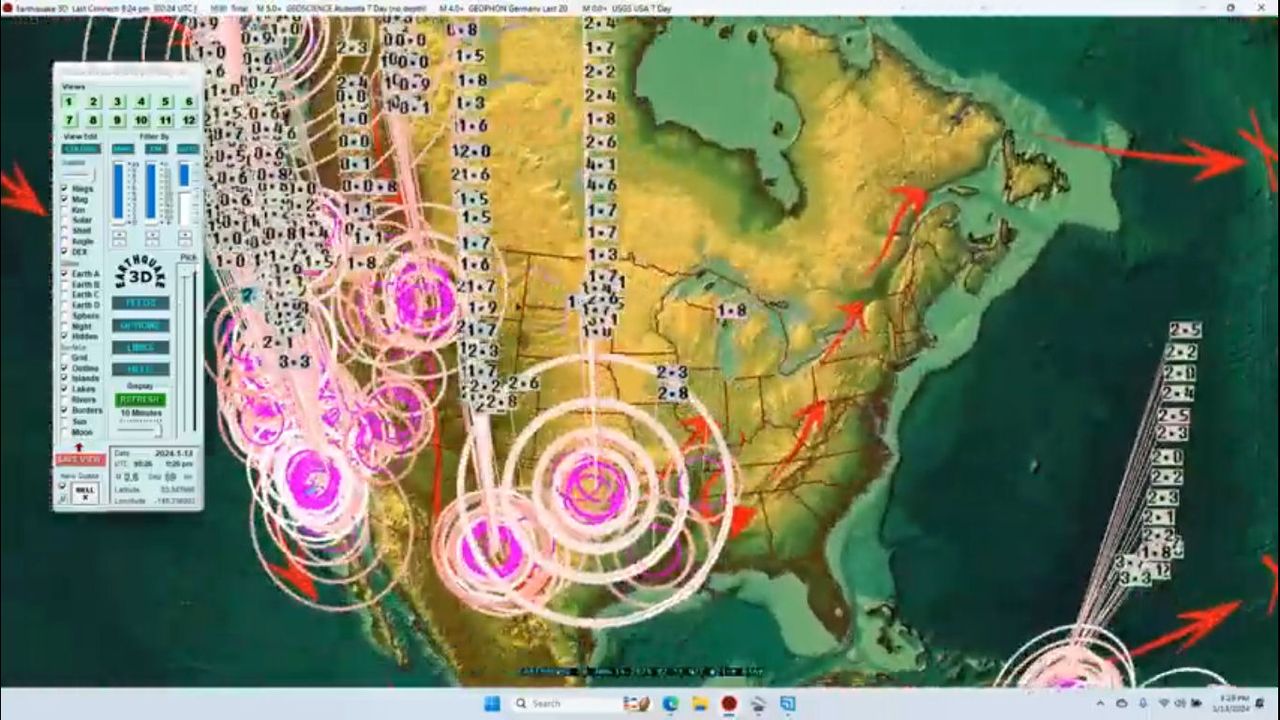Select view preset 1
1280x720 pixels.
(69, 102)
